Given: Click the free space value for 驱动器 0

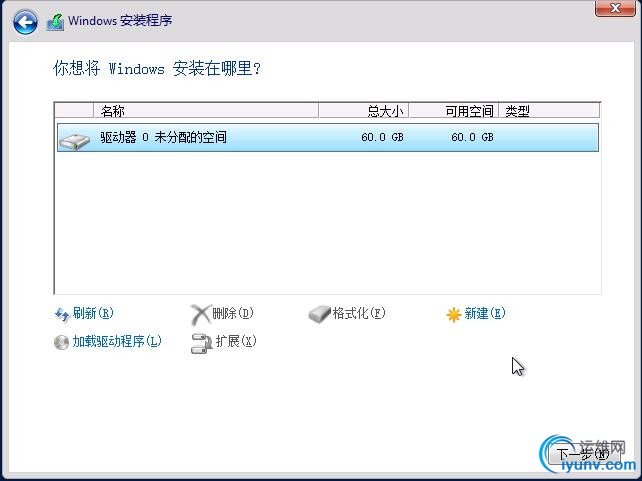Looking at the screenshot, I should [472, 137].
